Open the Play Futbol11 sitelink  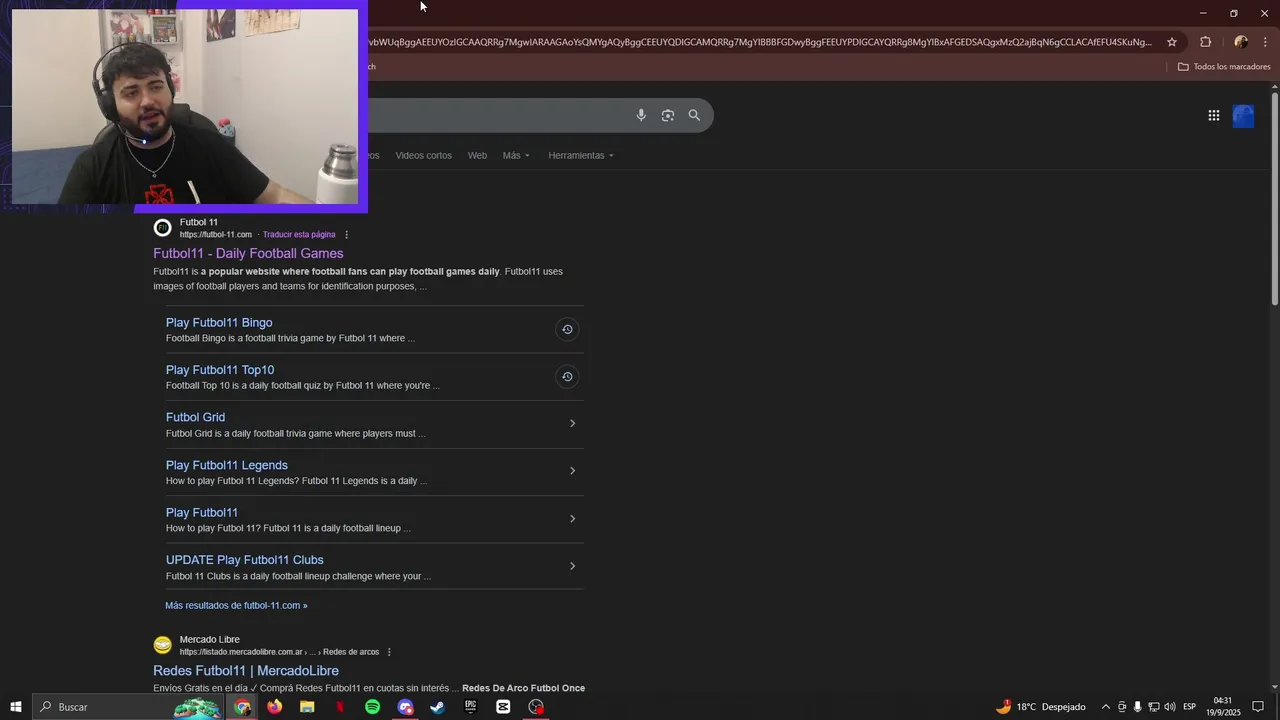[202, 513]
